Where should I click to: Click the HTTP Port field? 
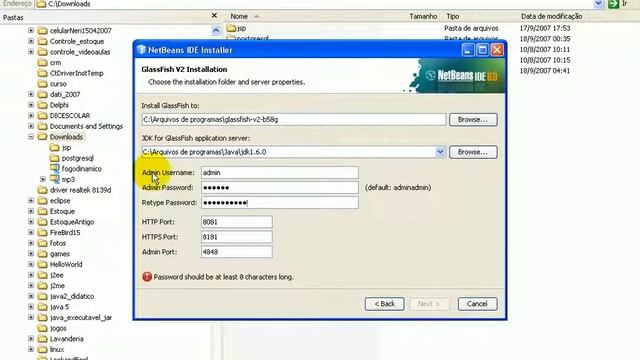[237, 222]
